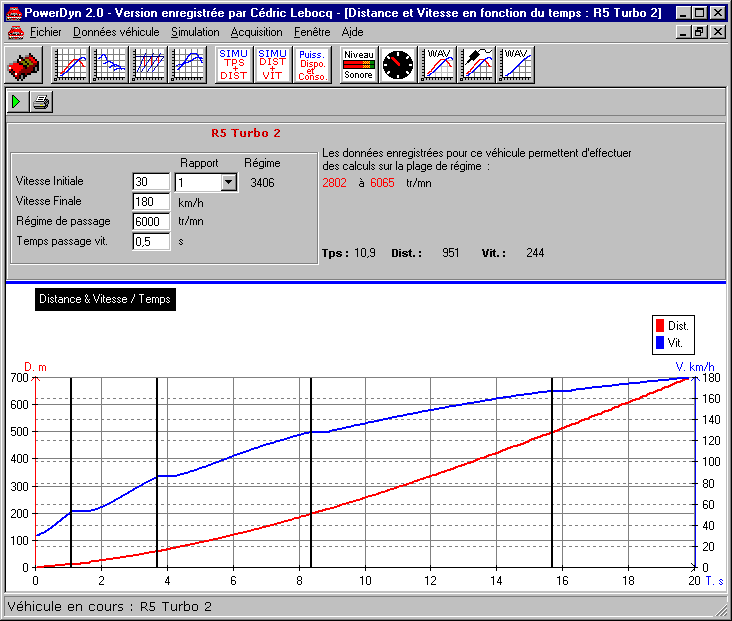Screen dimensions: 732x621
Task: Click the microphone WAV acquisition icon
Action: 477,66
